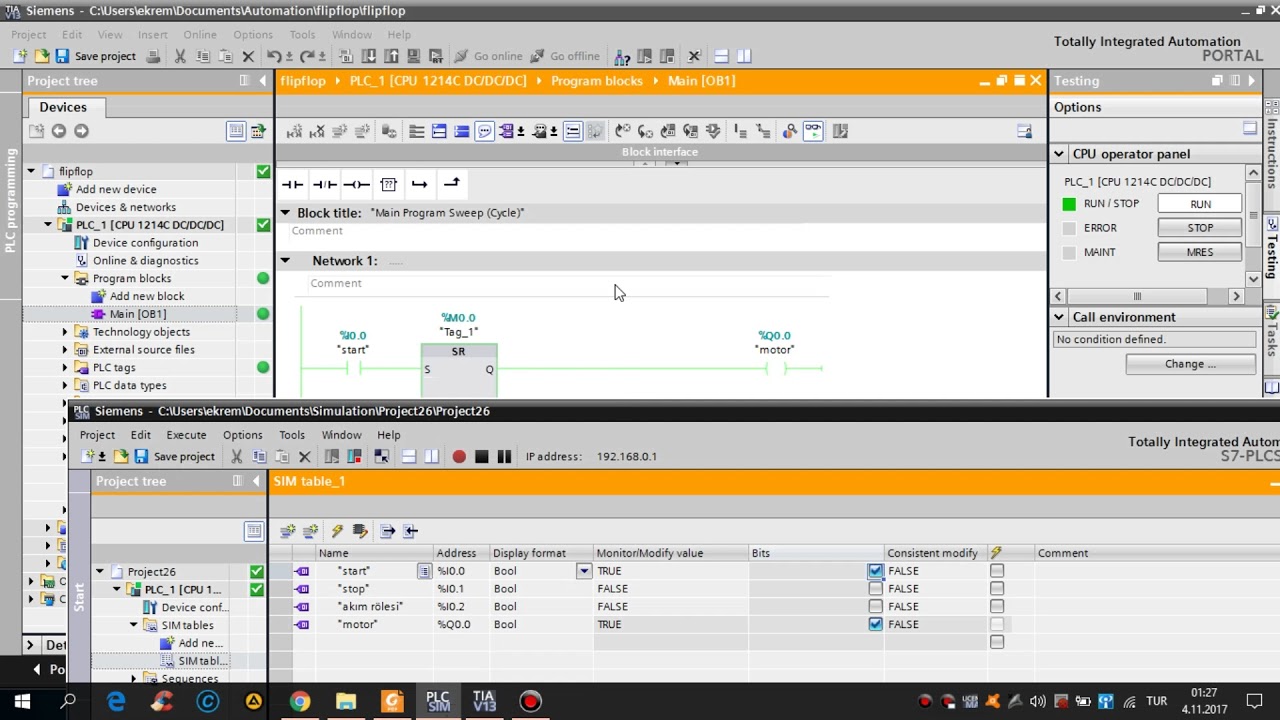Open the Windows Start menu

22,701
